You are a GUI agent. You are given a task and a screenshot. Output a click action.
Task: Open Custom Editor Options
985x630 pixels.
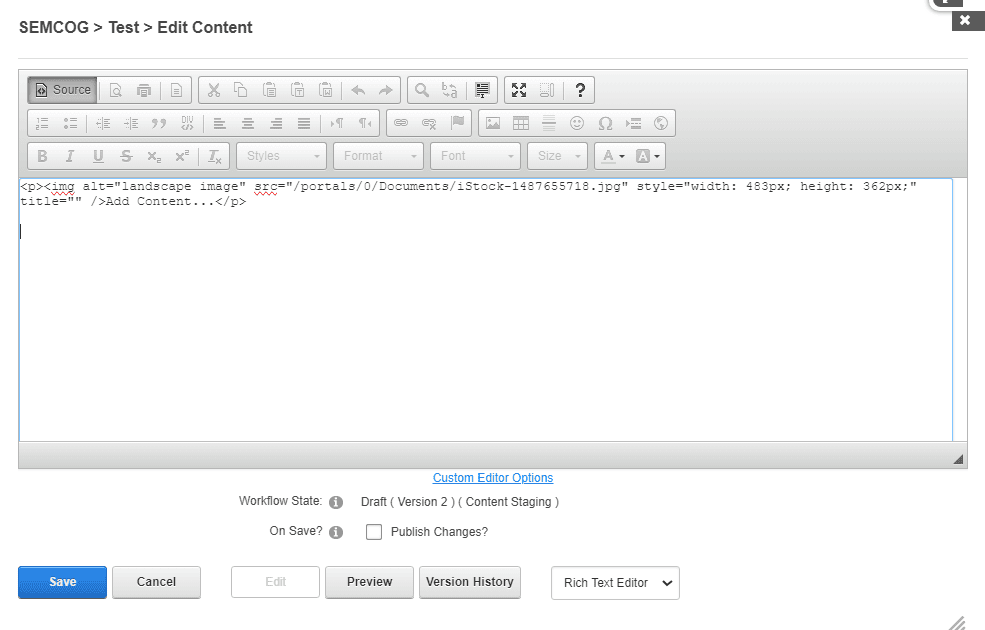(492, 477)
